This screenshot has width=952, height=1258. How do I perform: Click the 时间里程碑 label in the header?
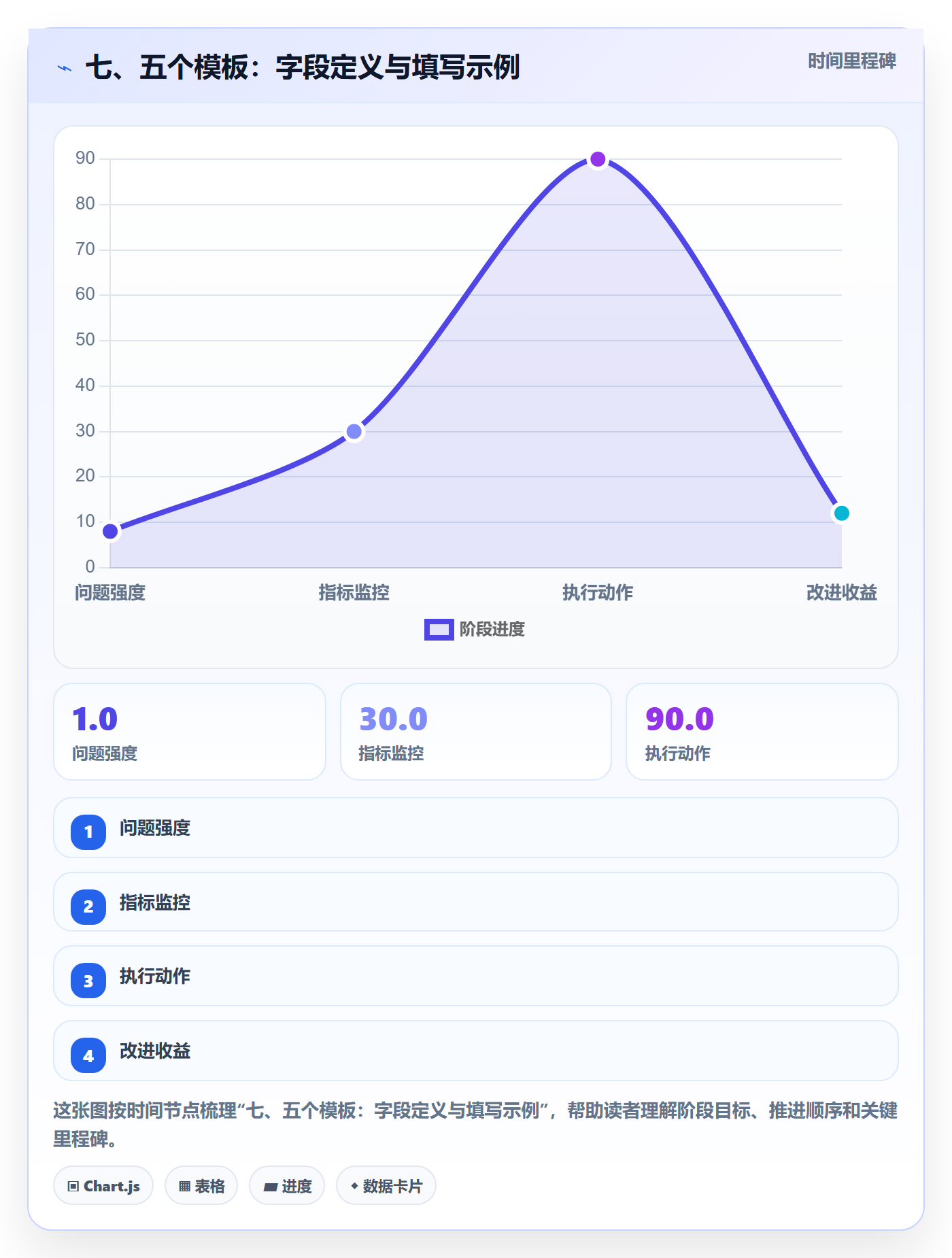(851, 61)
